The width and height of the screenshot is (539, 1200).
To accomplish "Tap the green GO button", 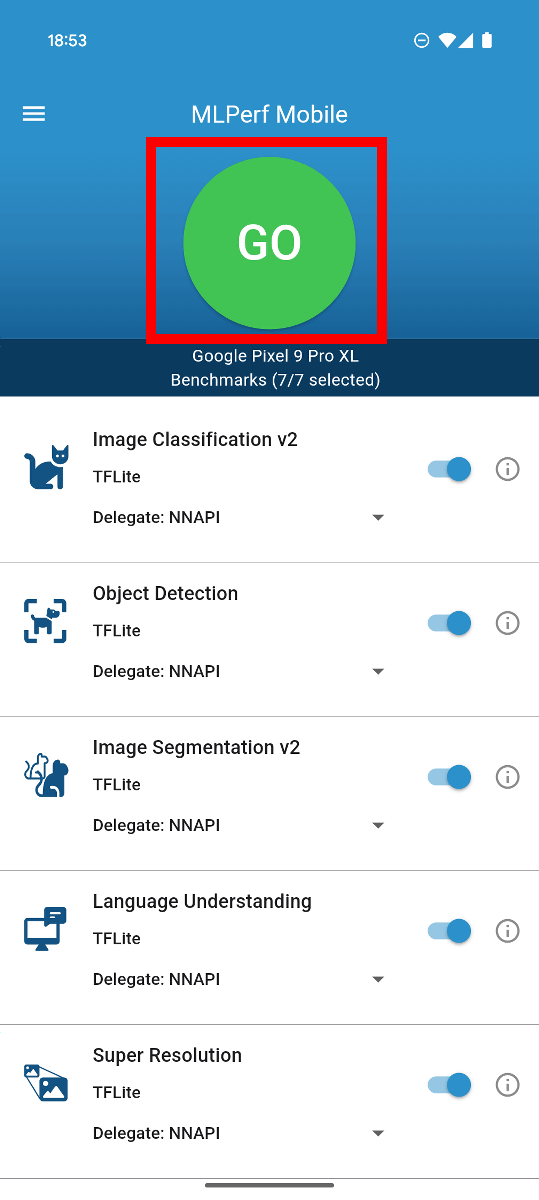I will click(x=269, y=243).
